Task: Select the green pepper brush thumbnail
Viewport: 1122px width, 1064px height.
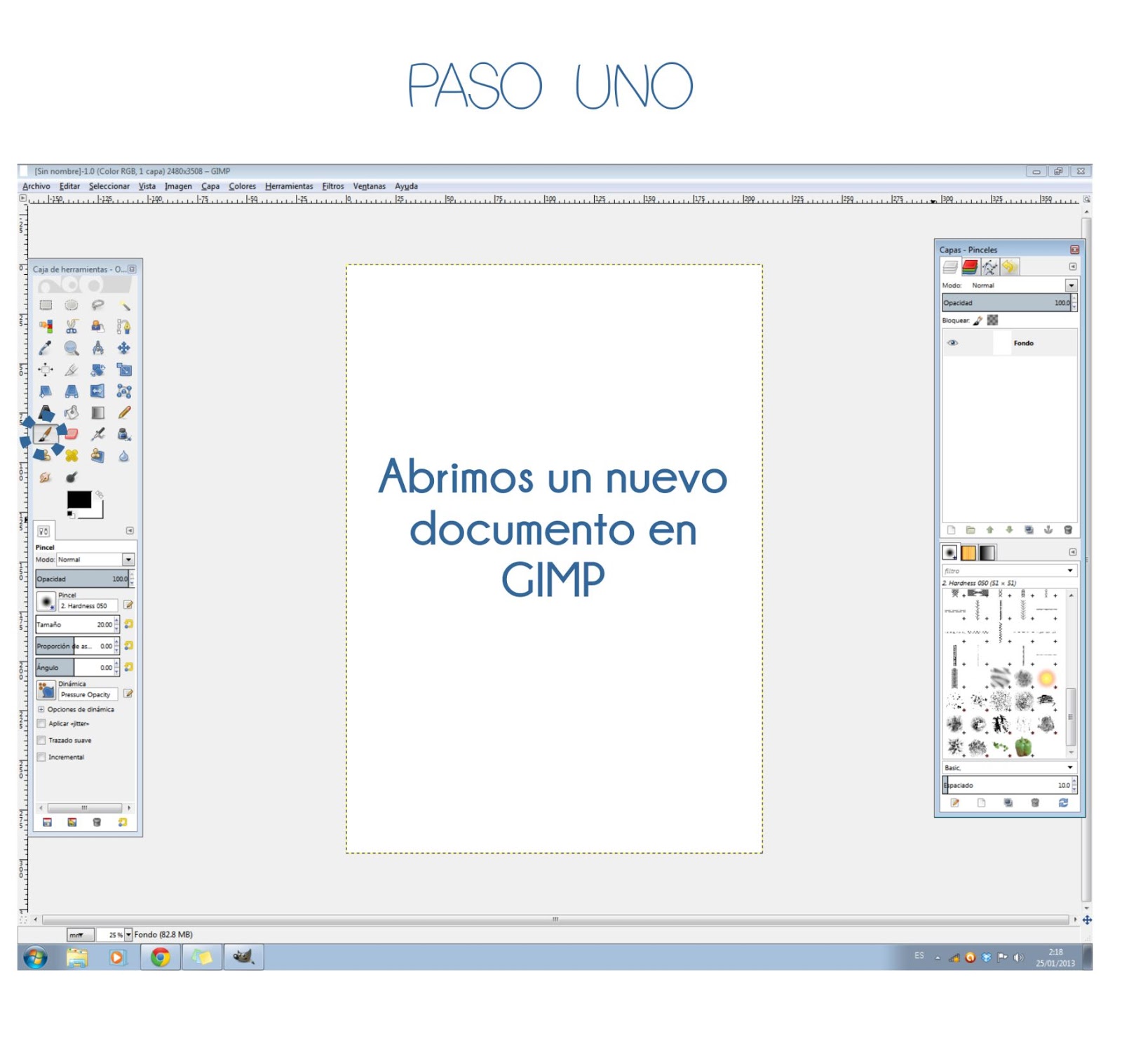Action: coord(1023,747)
